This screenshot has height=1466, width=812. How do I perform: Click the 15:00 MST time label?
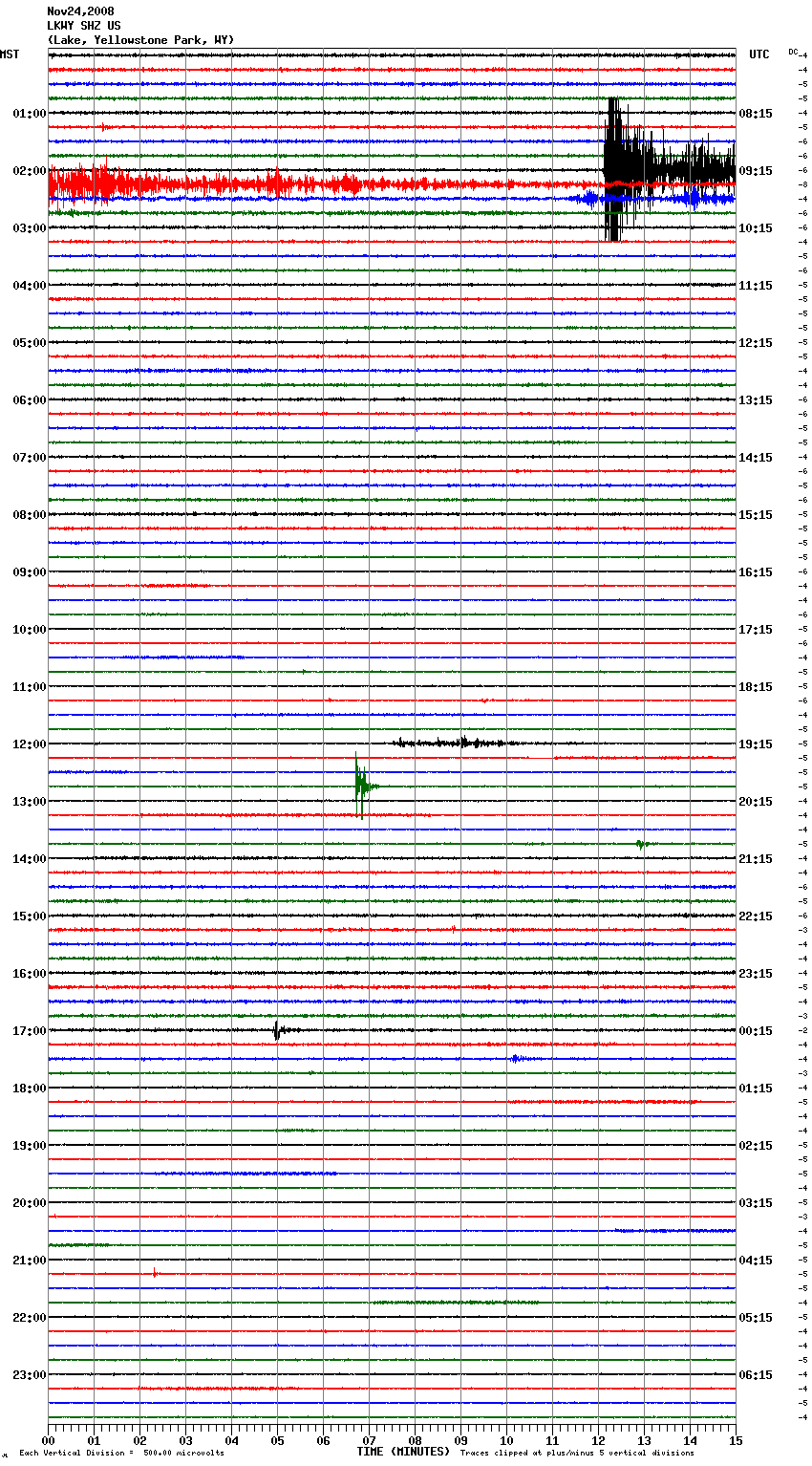29,916
